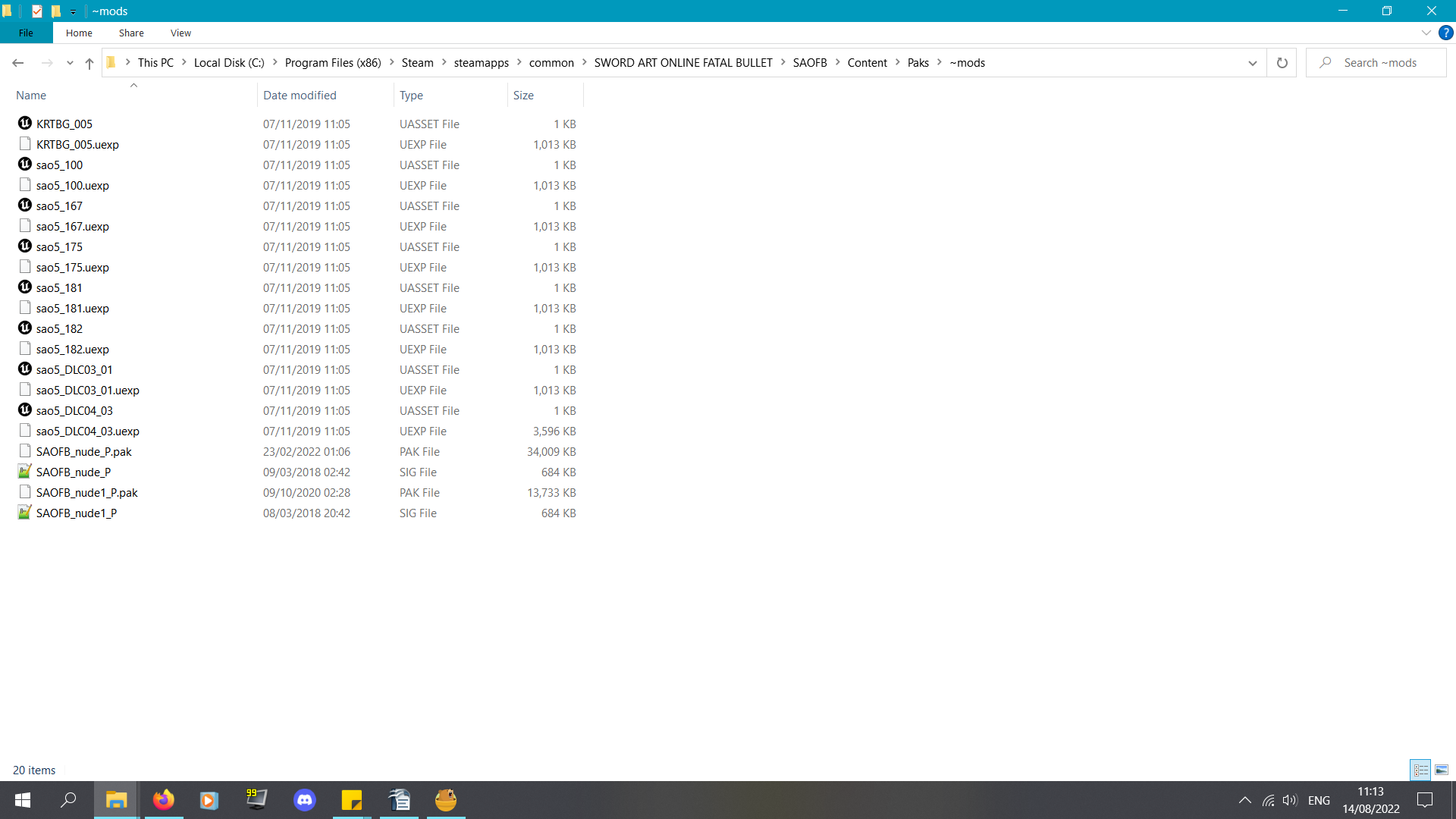Viewport: 1456px width, 819px height.
Task: Click the Properties icon in Quick Access Toolbar
Action: (x=37, y=11)
